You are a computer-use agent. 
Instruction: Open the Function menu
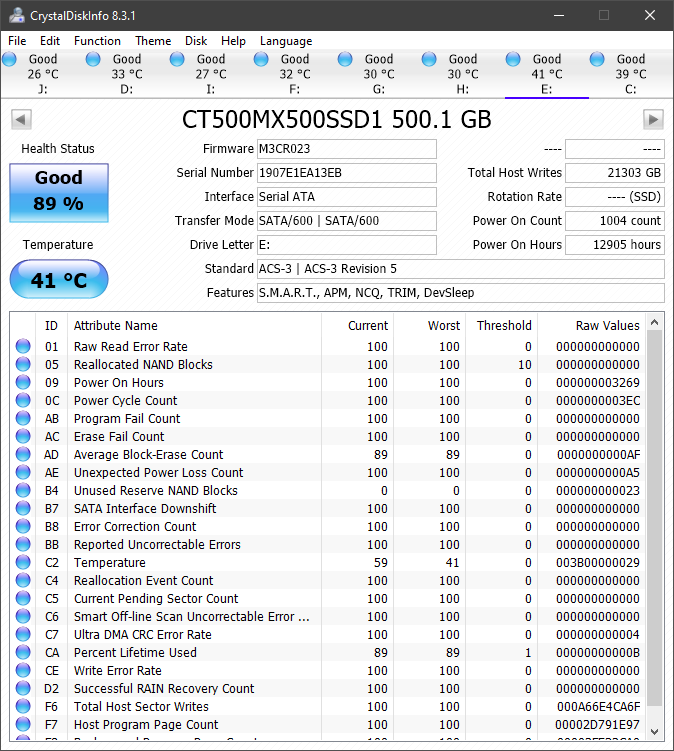tap(97, 41)
